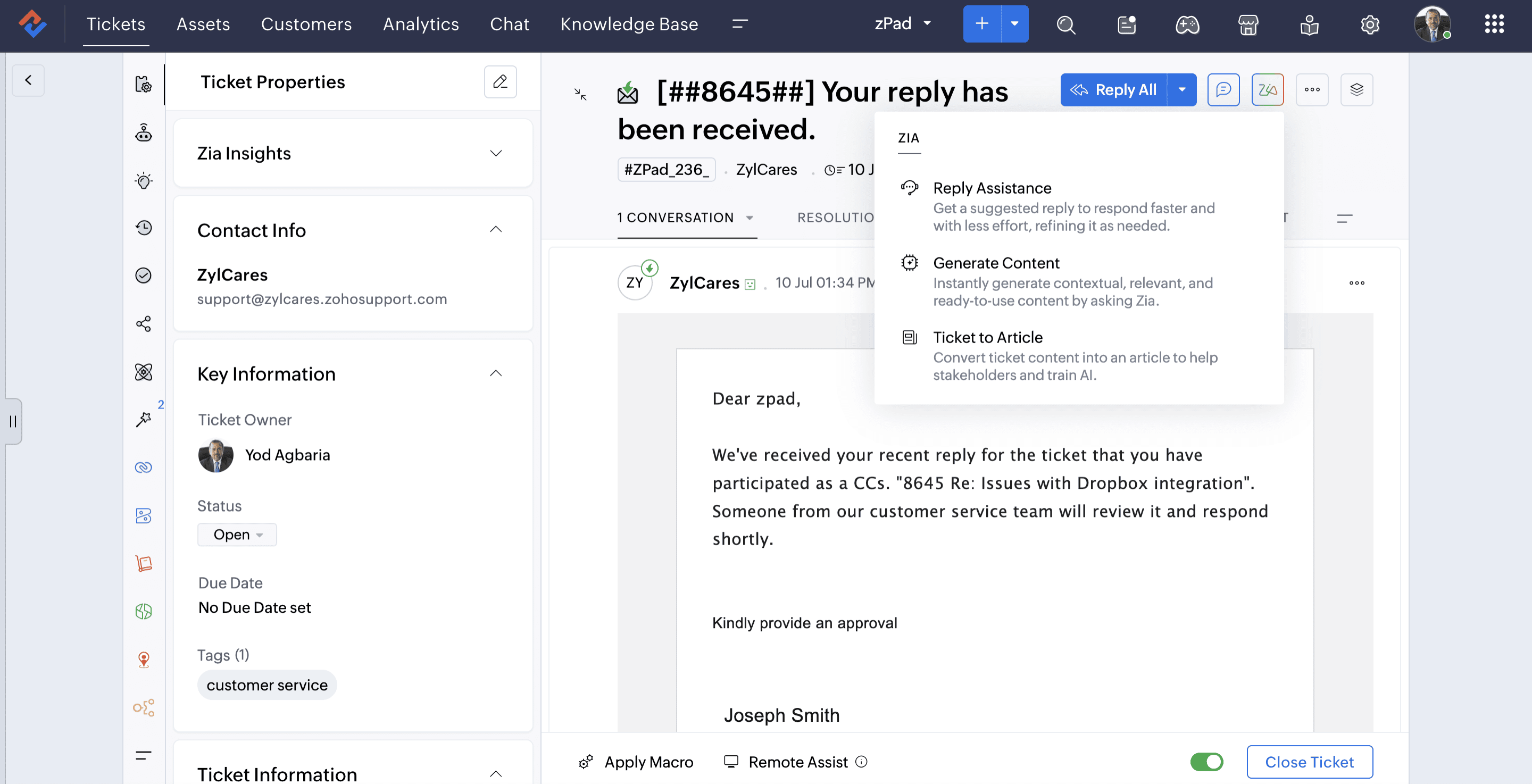This screenshot has height=784, width=1532.
Task: Open the share sidebar icon
Action: (143, 323)
